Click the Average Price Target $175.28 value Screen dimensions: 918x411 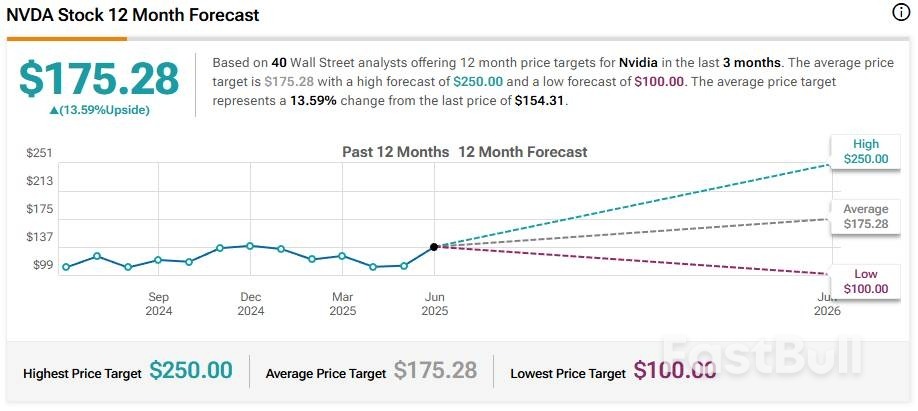tap(435, 371)
